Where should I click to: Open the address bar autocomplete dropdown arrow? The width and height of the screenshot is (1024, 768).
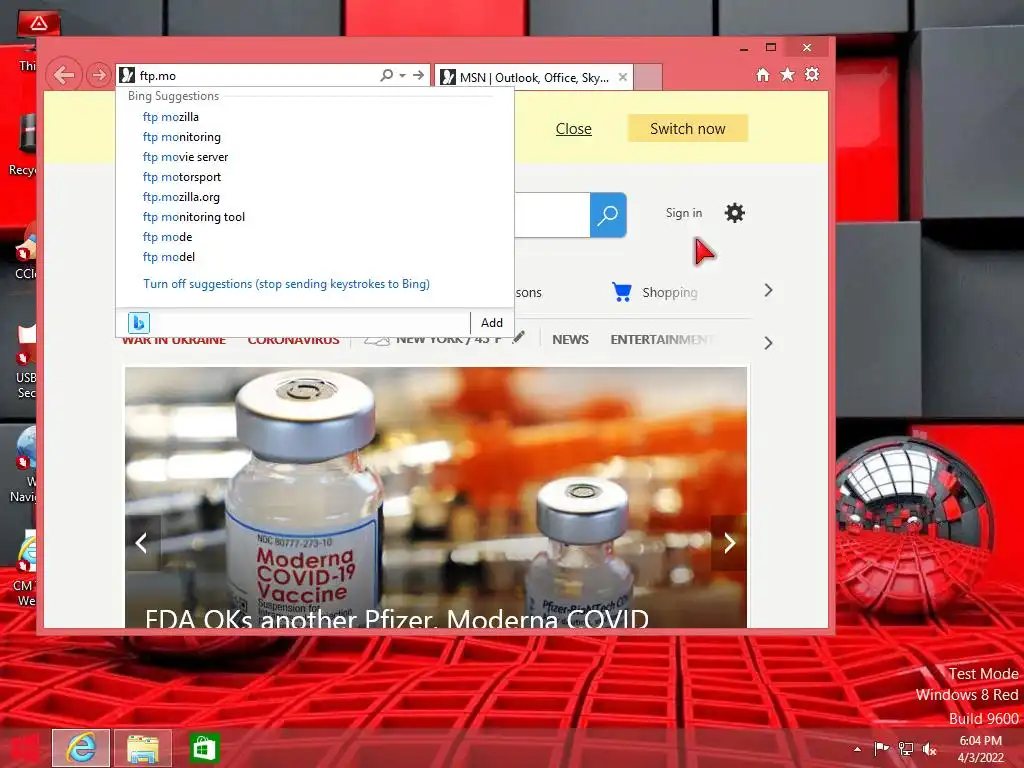point(402,75)
